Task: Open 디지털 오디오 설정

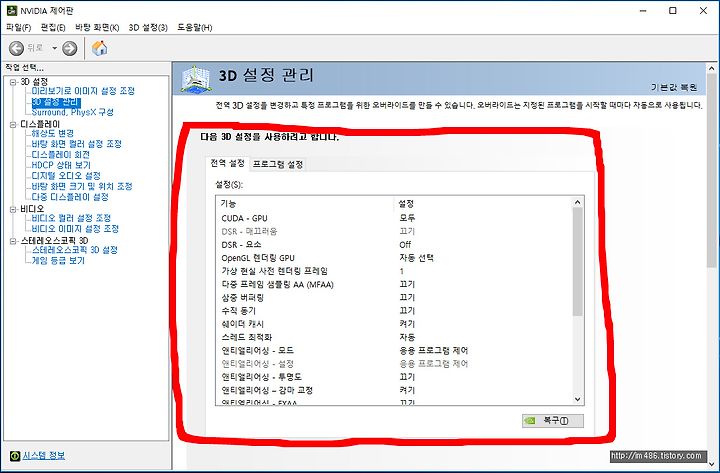Action: [66, 176]
